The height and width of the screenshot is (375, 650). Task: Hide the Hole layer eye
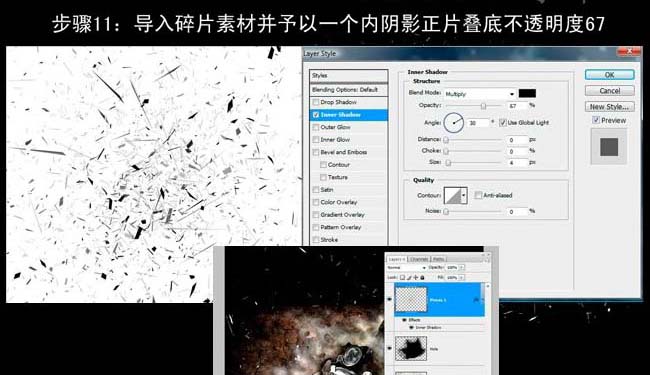389,348
